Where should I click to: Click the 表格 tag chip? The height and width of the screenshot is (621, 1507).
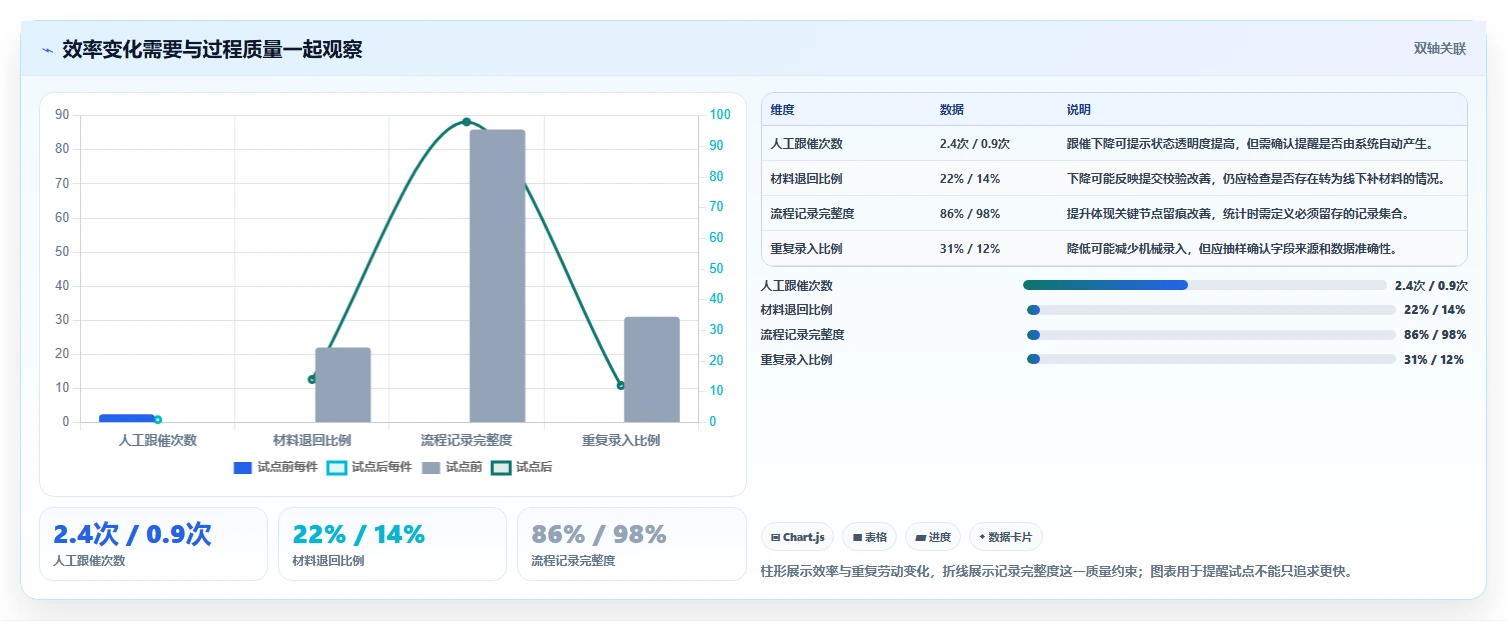(869, 537)
